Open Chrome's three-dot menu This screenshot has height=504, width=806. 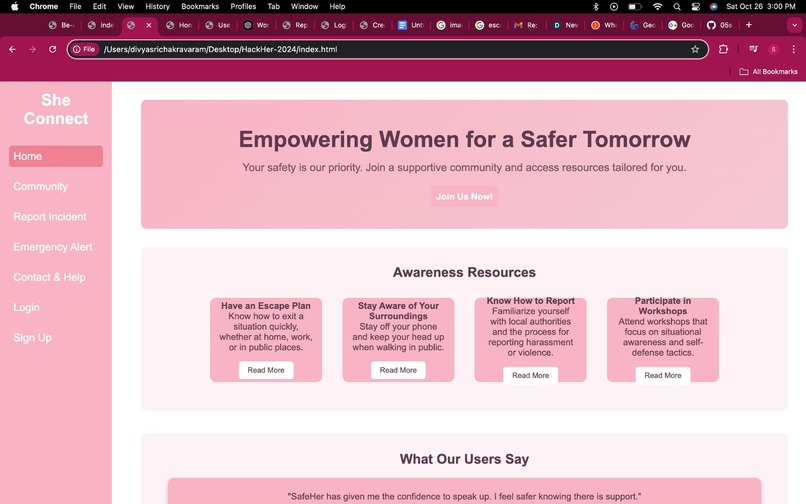[794, 49]
